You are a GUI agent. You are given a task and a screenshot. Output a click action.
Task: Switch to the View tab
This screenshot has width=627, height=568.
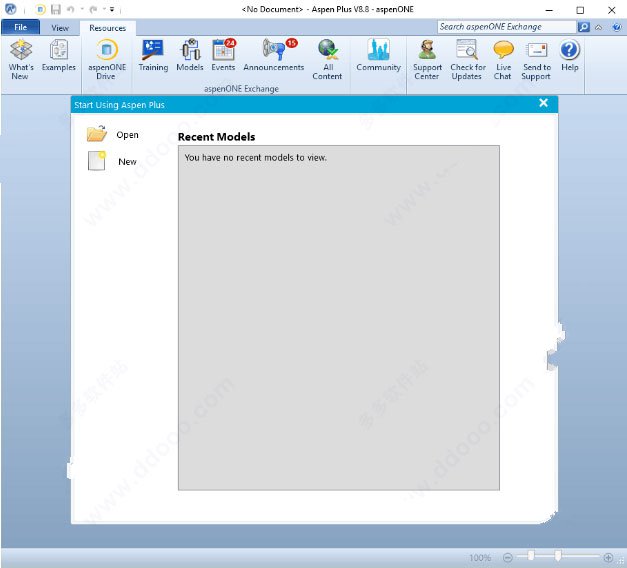pos(60,28)
